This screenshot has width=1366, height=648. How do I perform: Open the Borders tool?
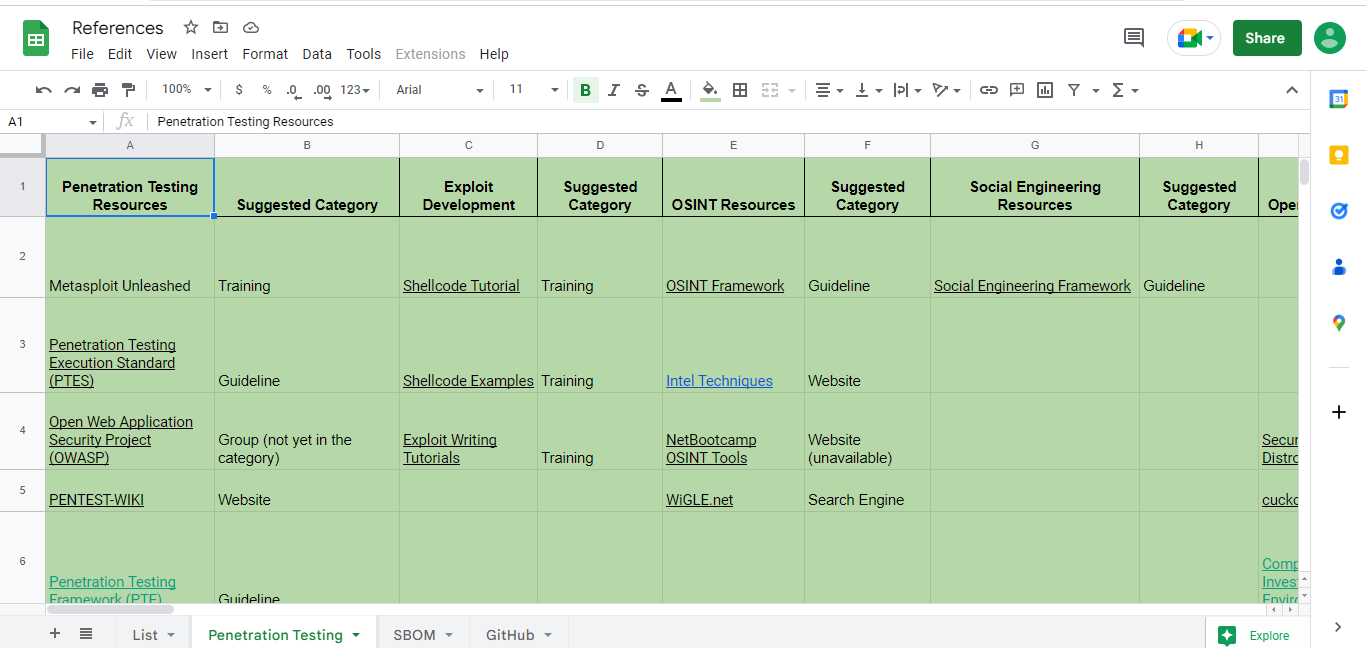tap(740, 90)
